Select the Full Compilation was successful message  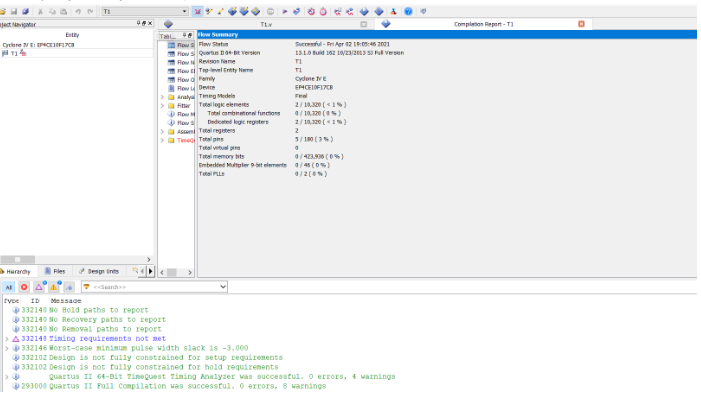(187, 386)
